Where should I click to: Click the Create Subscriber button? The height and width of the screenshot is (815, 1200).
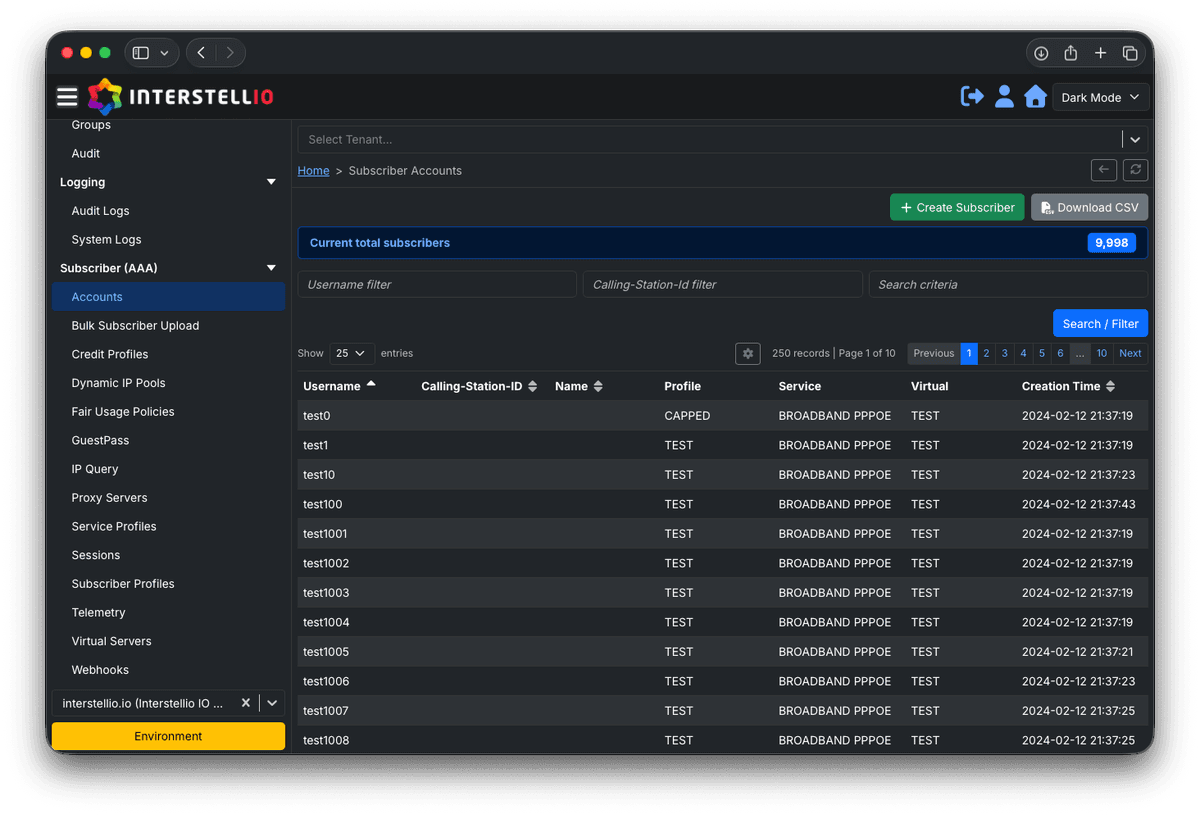point(957,207)
